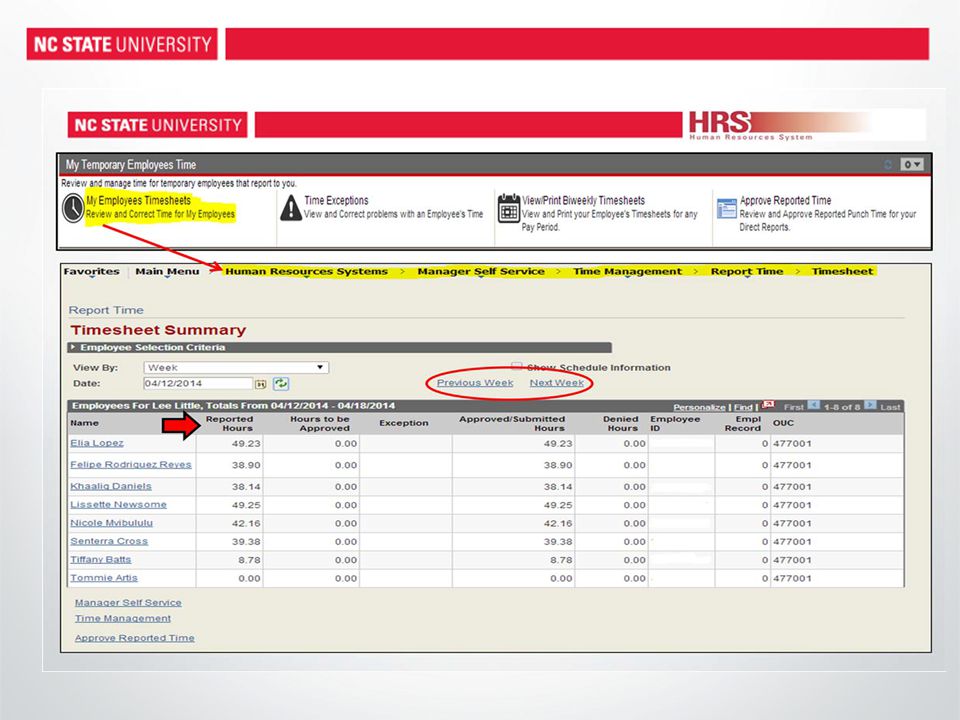Click the View/Print Biweekly Timesheets calendar icon
The width and height of the screenshot is (960, 720).
tap(509, 208)
